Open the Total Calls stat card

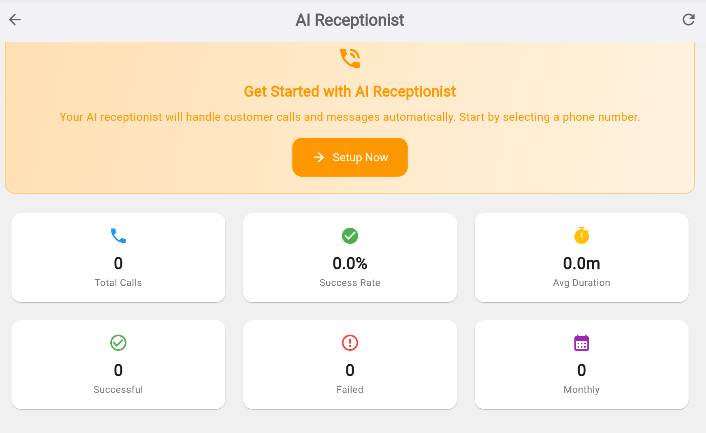point(118,258)
